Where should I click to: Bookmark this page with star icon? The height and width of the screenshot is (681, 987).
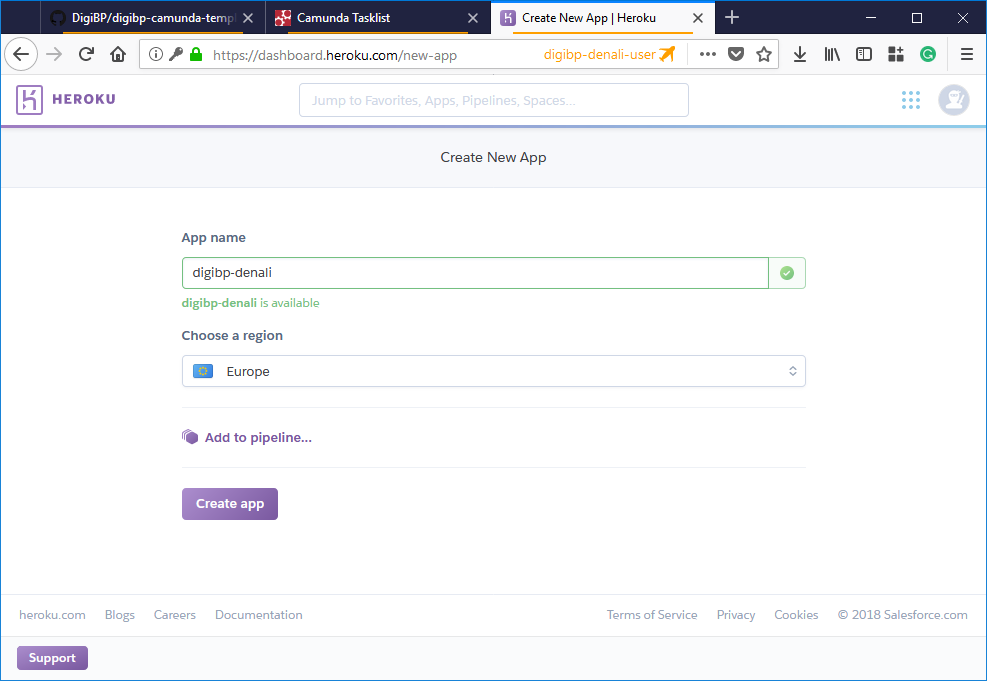tap(764, 55)
